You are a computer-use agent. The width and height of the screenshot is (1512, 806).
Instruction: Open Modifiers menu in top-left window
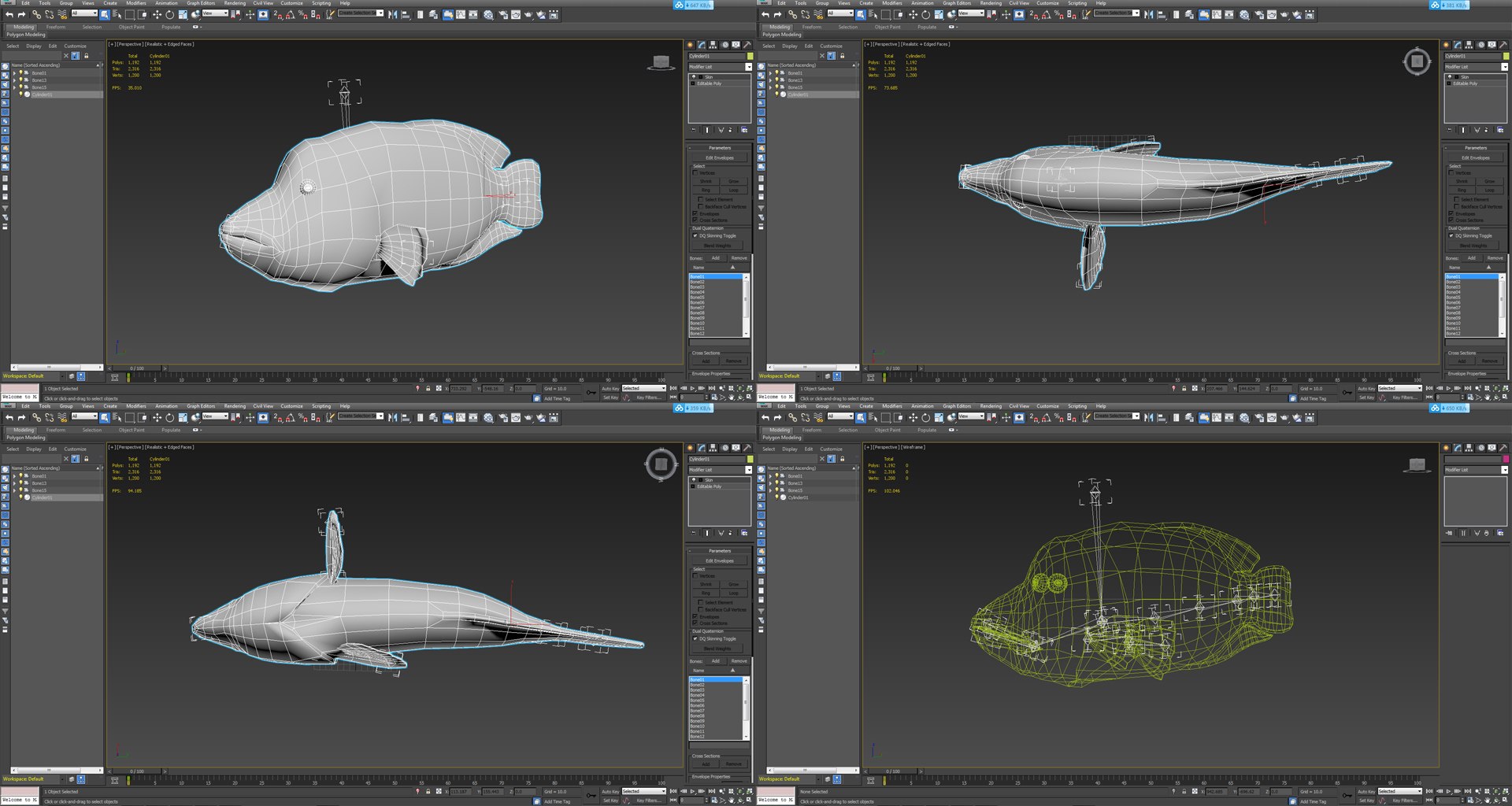tap(135, 3)
